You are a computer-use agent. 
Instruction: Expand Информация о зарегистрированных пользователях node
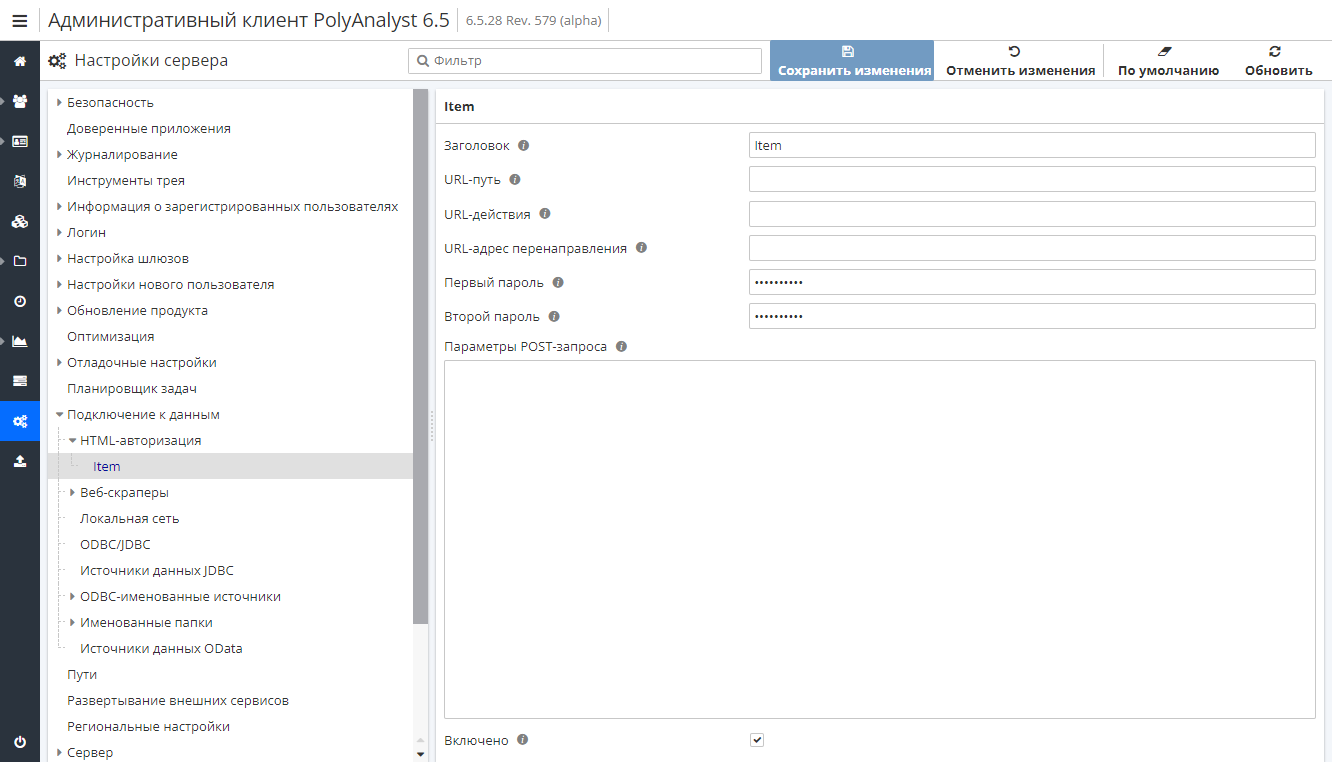pos(60,206)
